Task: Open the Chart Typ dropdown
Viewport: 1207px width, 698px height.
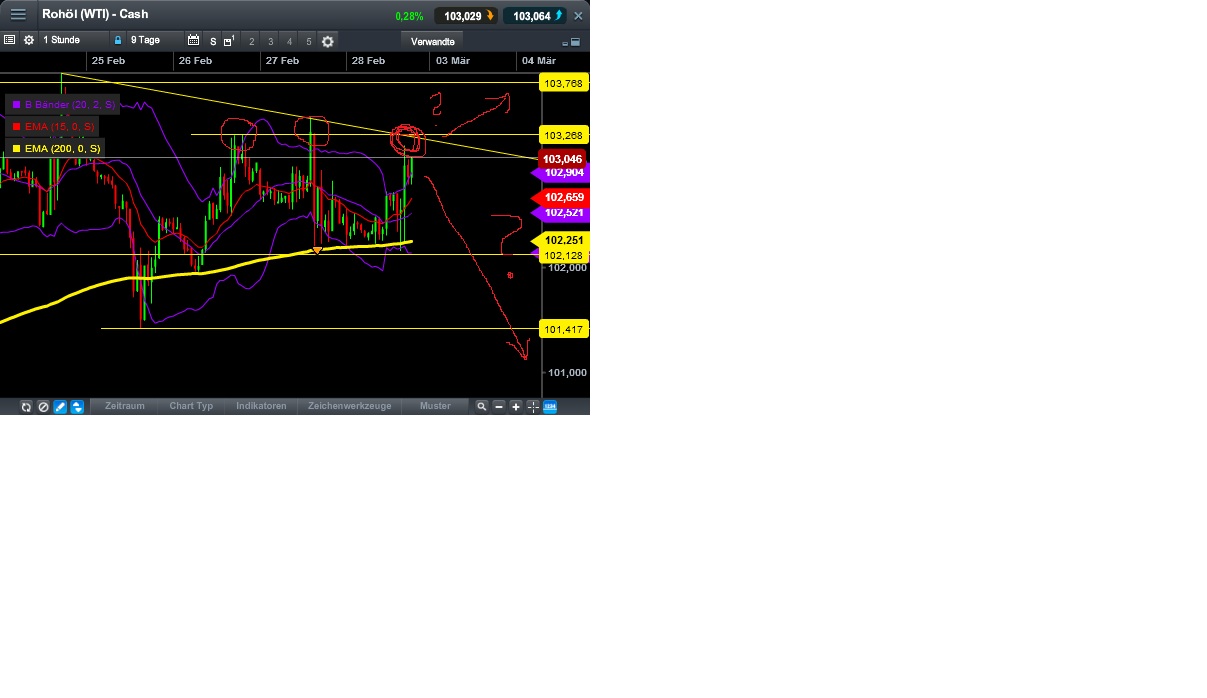Action: point(190,406)
